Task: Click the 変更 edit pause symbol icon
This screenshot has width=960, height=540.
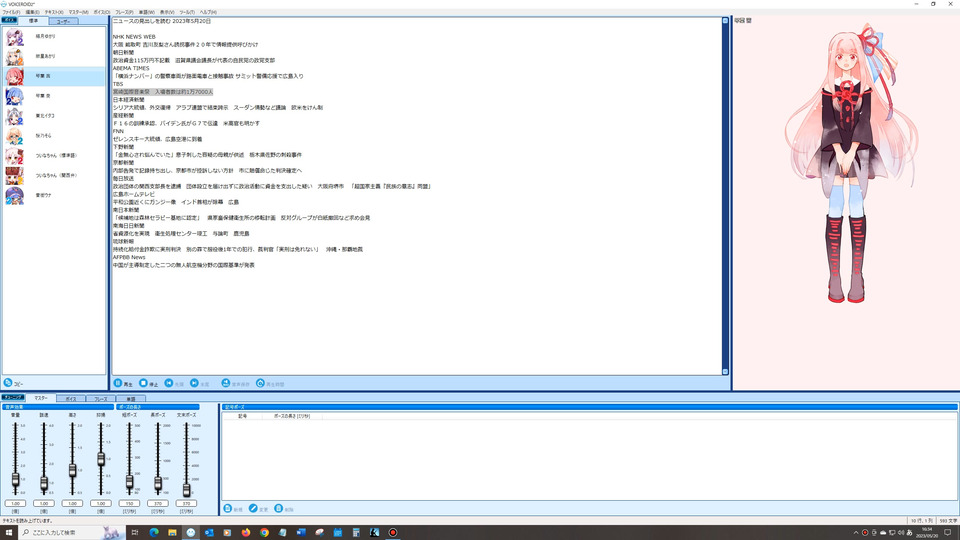Action: (x=253, y=509)
